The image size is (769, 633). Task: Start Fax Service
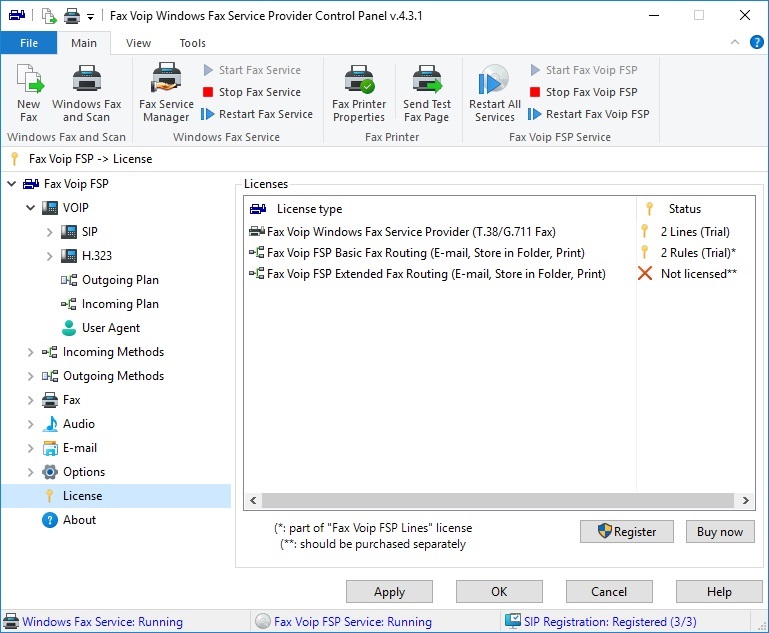[252, 70]
